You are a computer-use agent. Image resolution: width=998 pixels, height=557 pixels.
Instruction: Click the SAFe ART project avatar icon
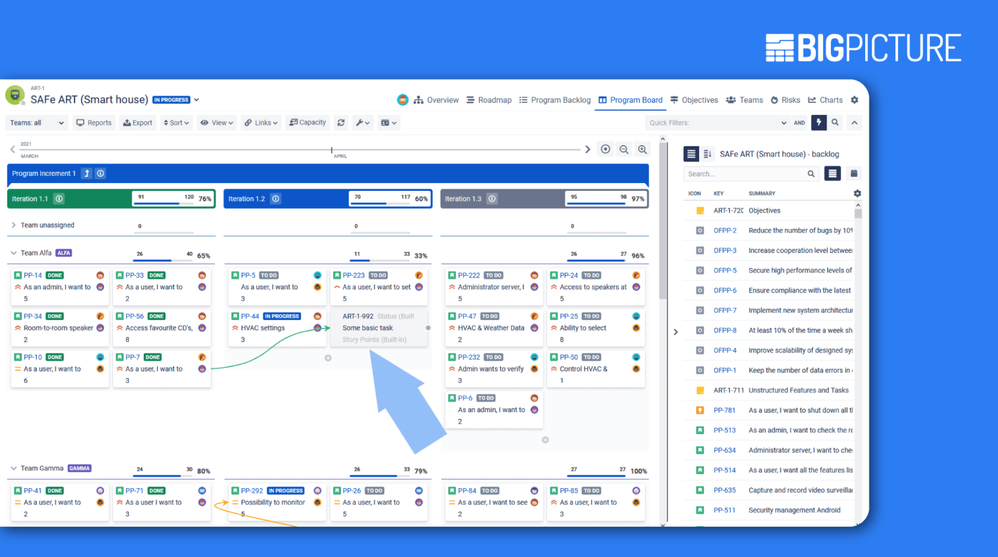[x=15, y=95]
